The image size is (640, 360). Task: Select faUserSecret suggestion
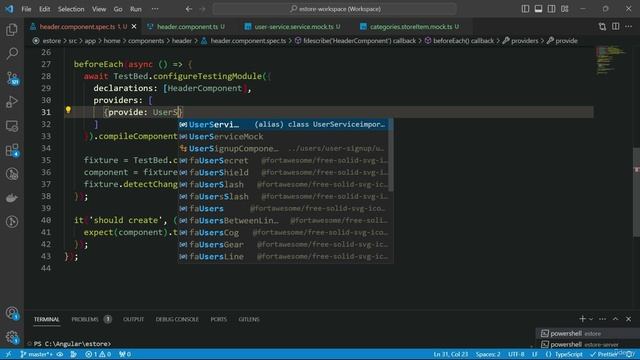tap(284, 160)
